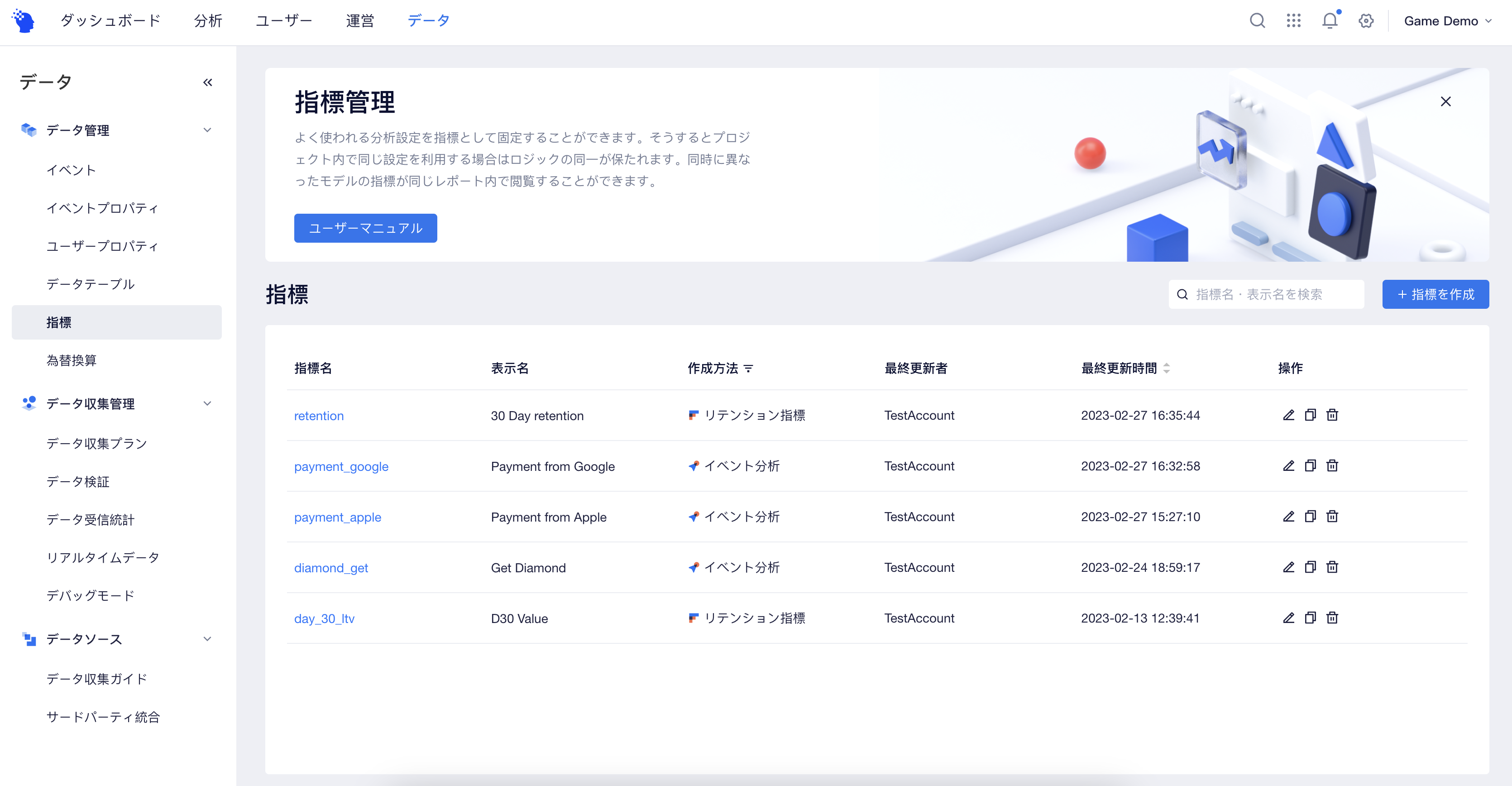Open the ユーザー top menu
The image size is (1512, 786).
click(x=283, y=21)
